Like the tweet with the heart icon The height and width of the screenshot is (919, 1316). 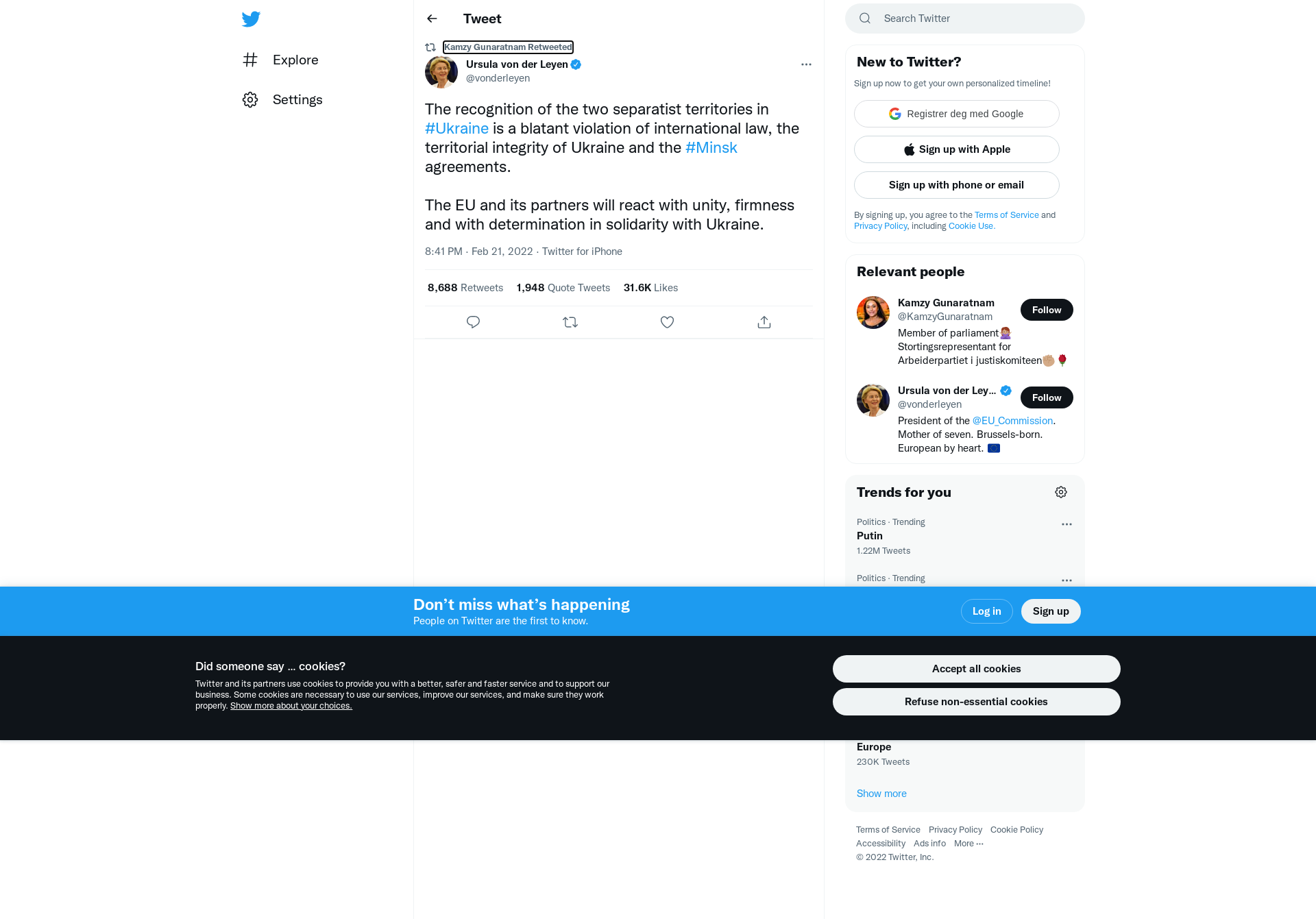[667, 322]
